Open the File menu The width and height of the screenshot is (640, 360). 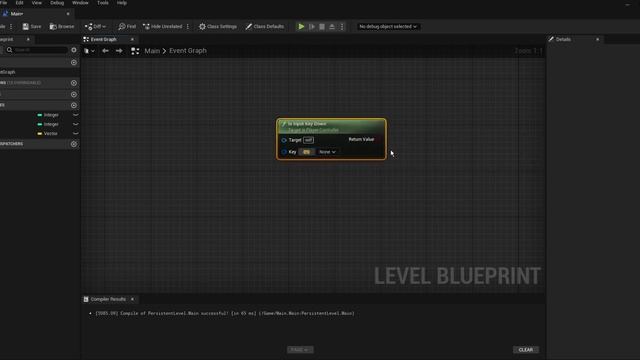(4, 3)
